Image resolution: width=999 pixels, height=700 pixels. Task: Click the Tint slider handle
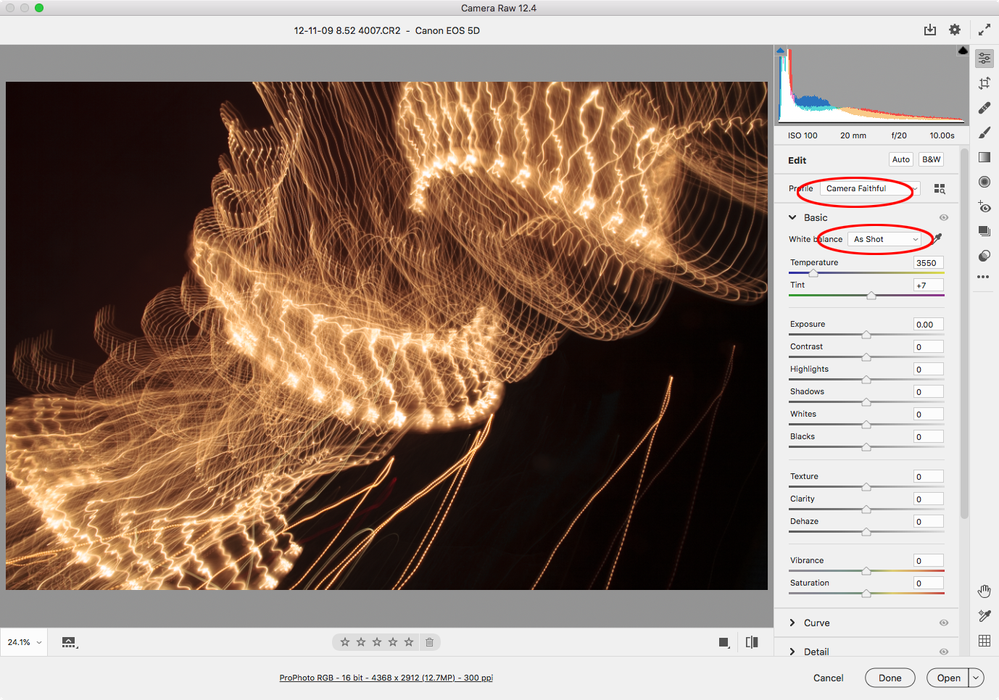point(871,296)
